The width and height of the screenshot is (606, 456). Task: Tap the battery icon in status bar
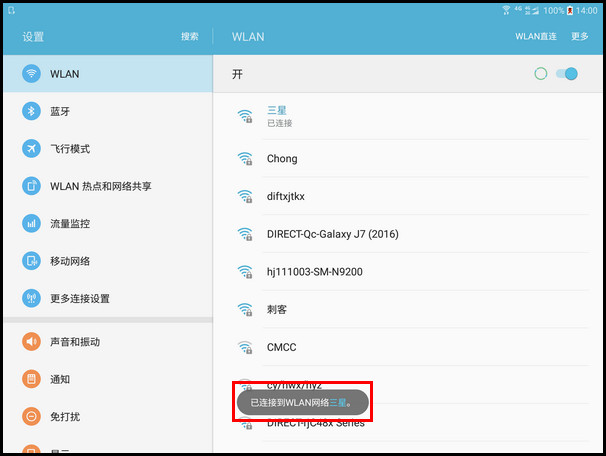570,10
